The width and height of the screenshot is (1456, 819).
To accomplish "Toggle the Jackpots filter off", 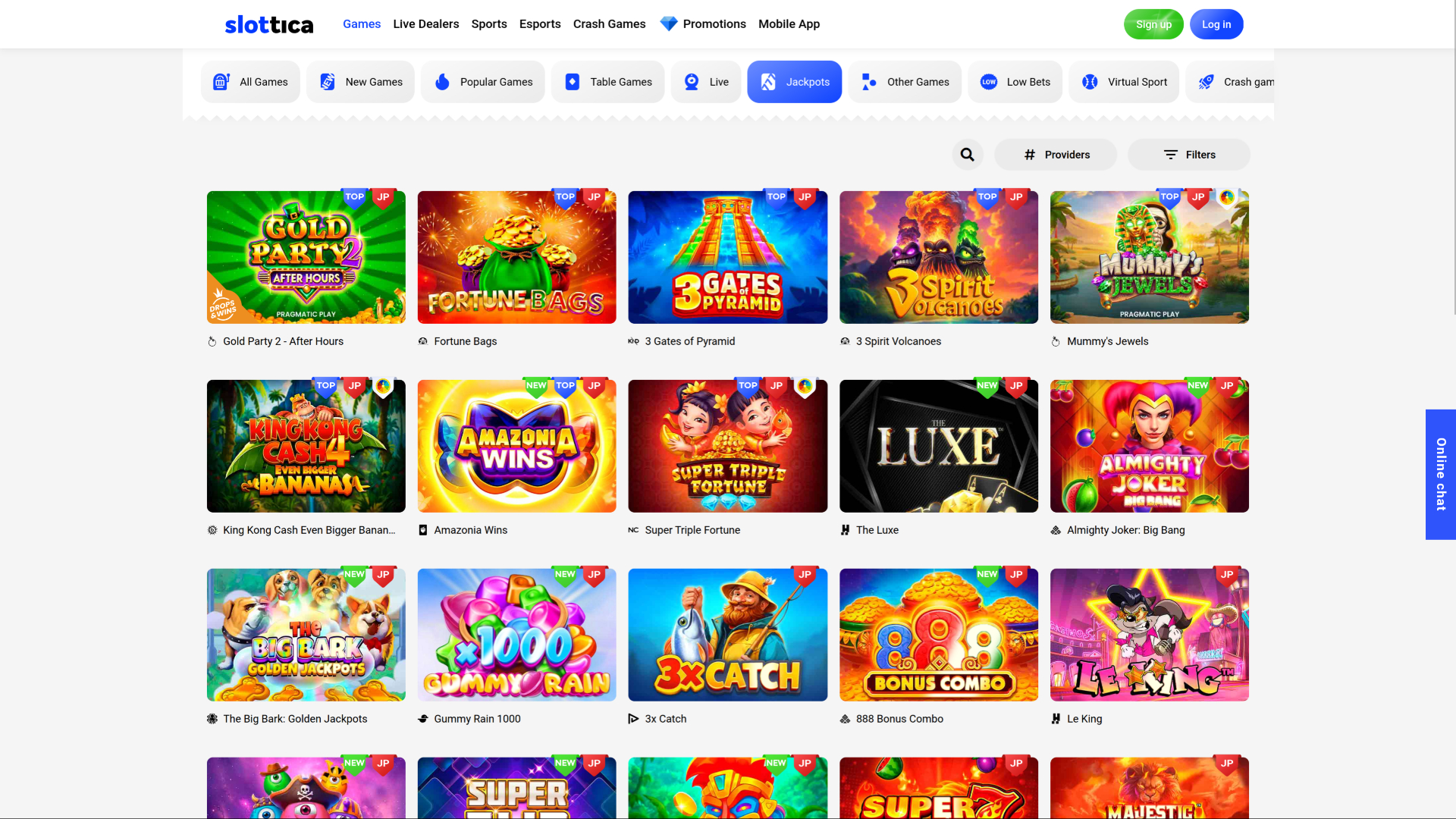I will point(794,81).
